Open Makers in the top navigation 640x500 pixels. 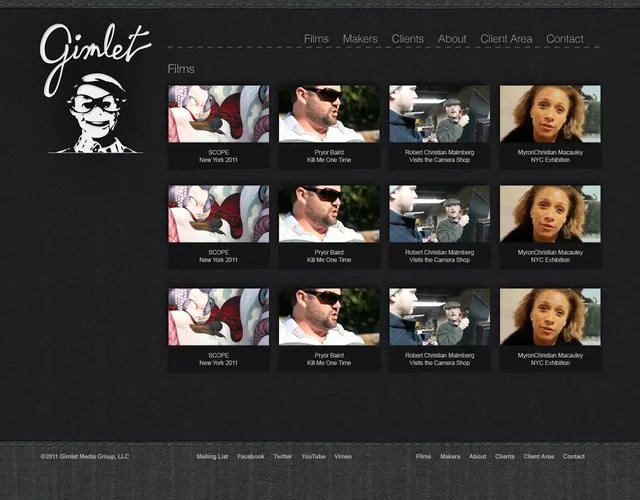(x=360, y=39)
